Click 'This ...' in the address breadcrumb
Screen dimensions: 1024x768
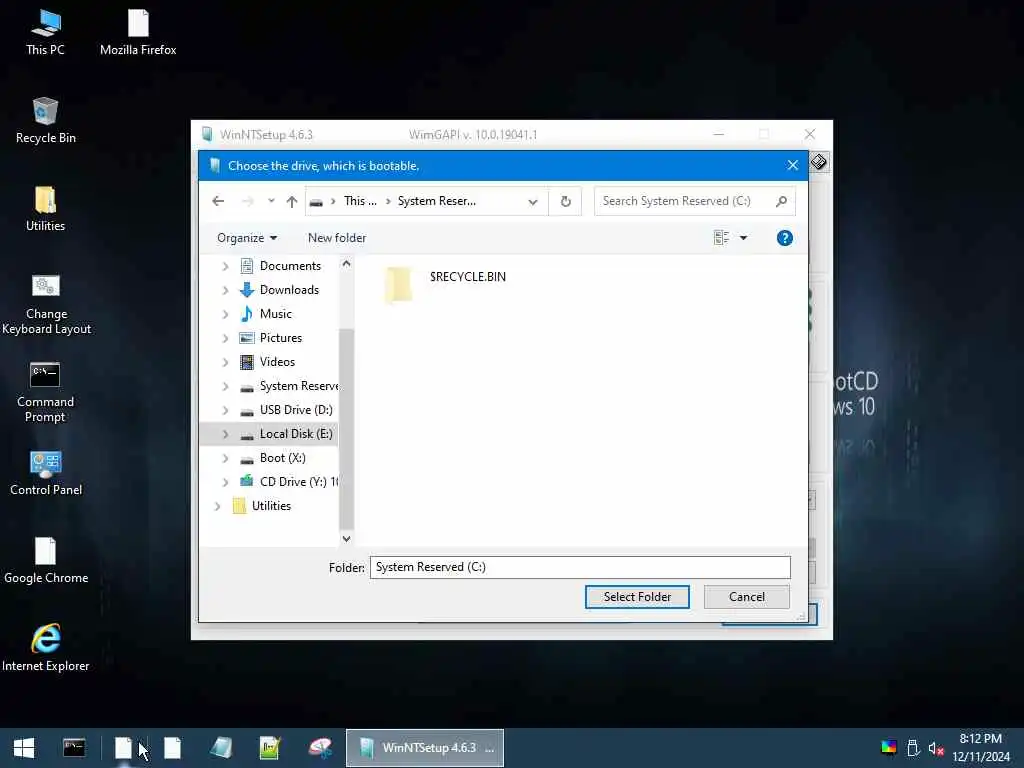click(360, 201)
